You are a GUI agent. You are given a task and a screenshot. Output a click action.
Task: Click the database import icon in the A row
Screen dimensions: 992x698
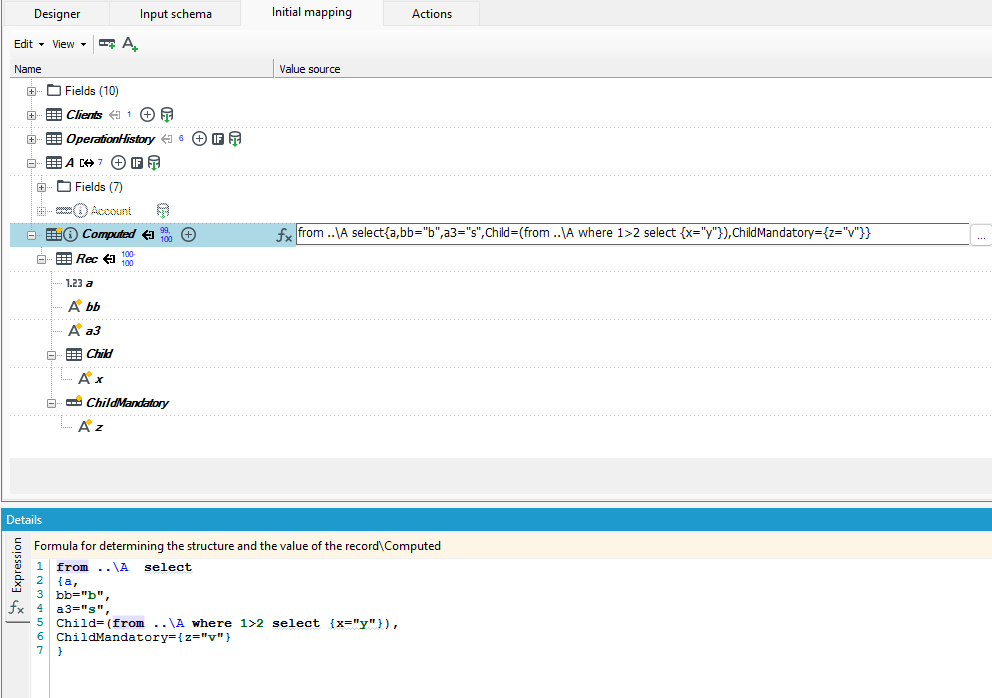(154, 163)
